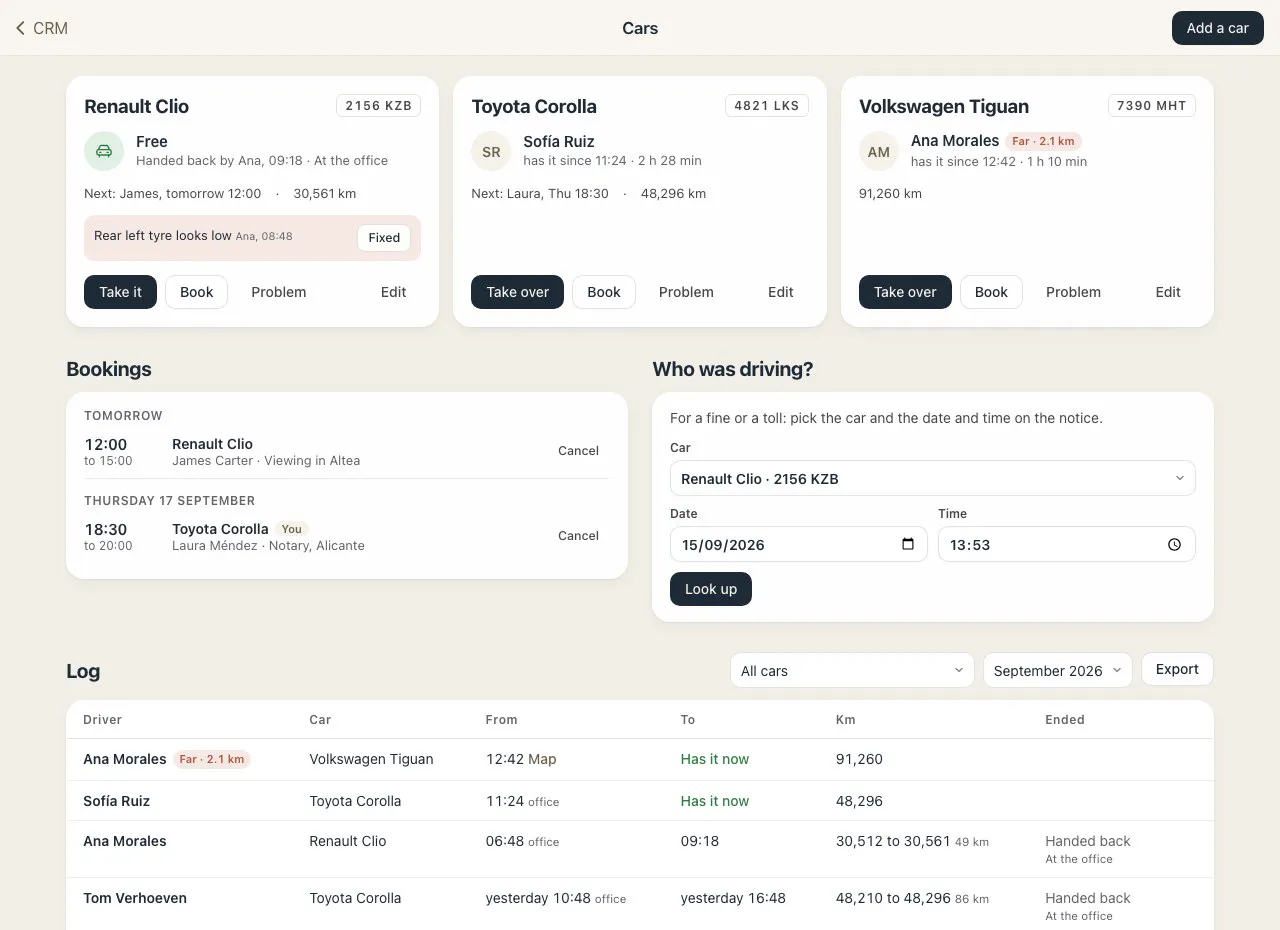The width and height of the screenshot is (1280, 930).
Task: Click the AM avatar for Ana Morales
Action: (x=879, y=152)
